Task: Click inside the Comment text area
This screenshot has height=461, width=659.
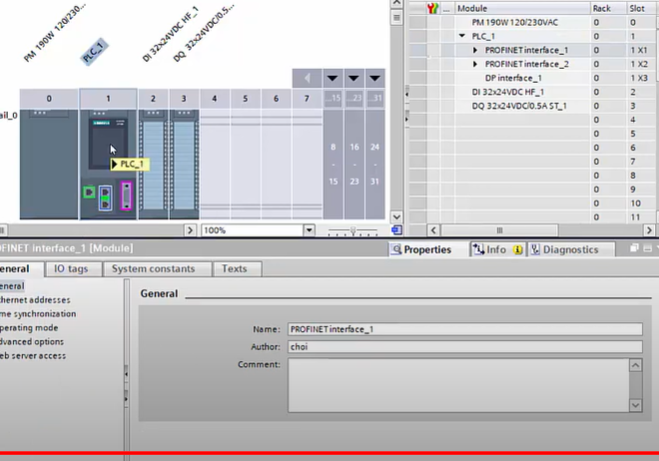Action: 459,385
